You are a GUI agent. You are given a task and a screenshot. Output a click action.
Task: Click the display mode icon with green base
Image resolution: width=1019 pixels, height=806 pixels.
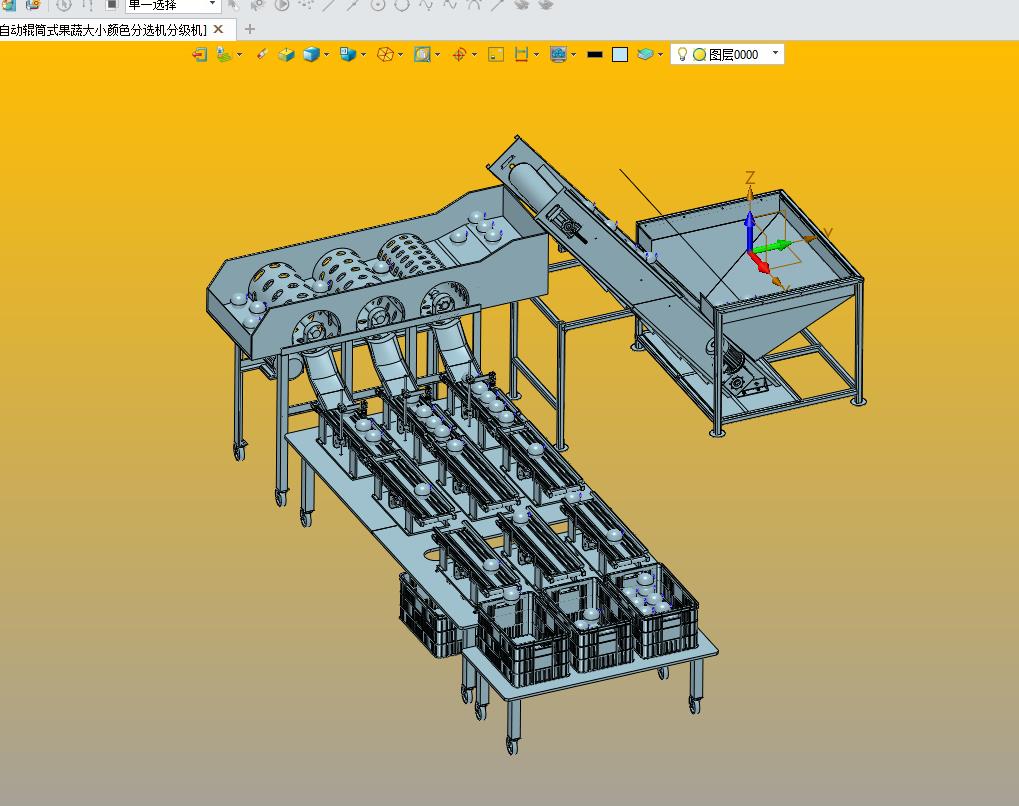point(224,55)
